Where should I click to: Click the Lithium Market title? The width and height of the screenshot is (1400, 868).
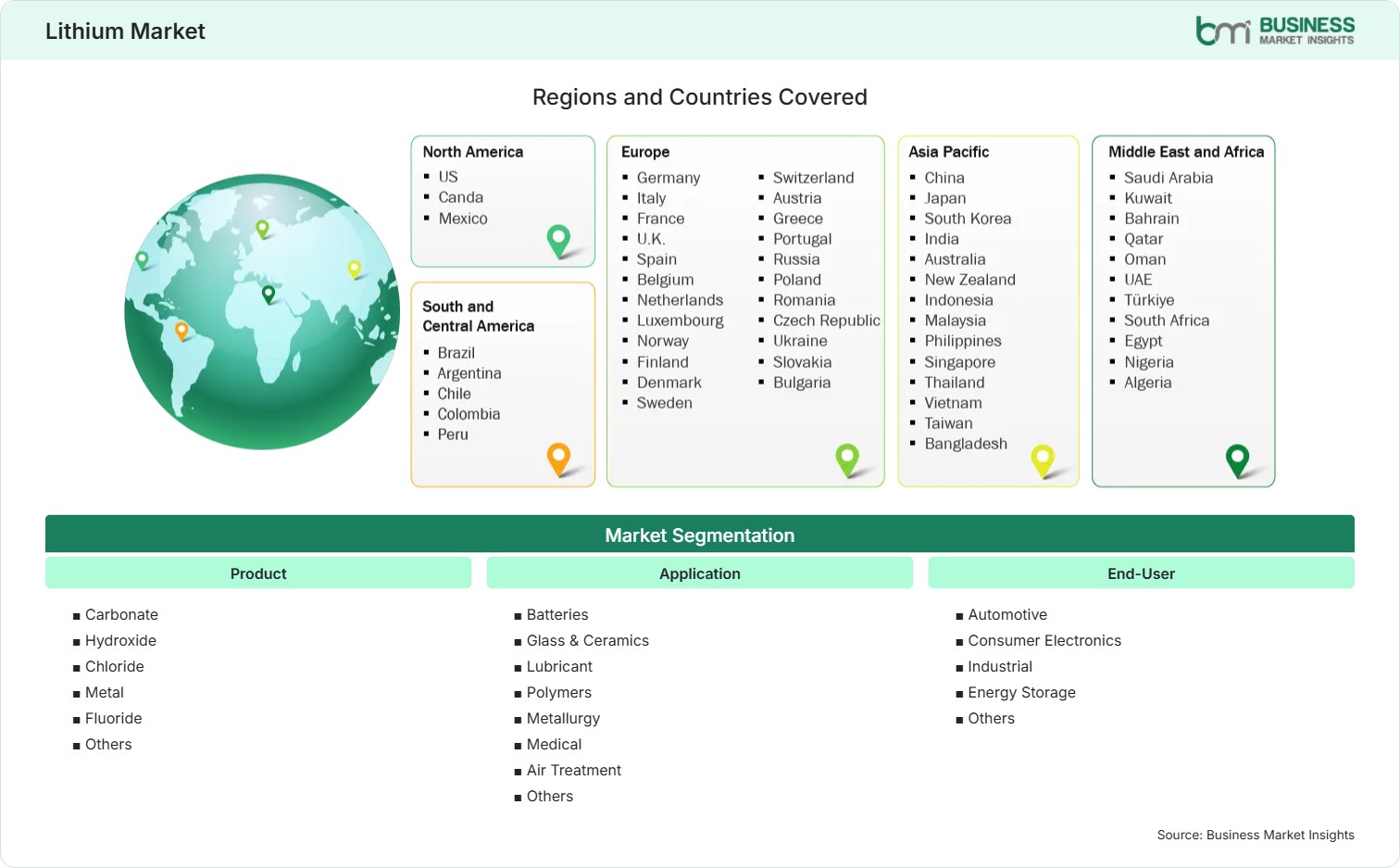point(125,31)
